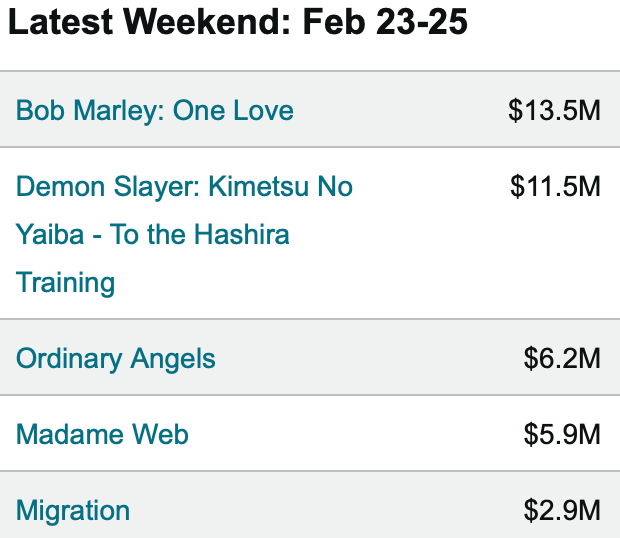Click the $2.9M weekend gross figure
Screen dimensions: 620x538
[562, 510]
